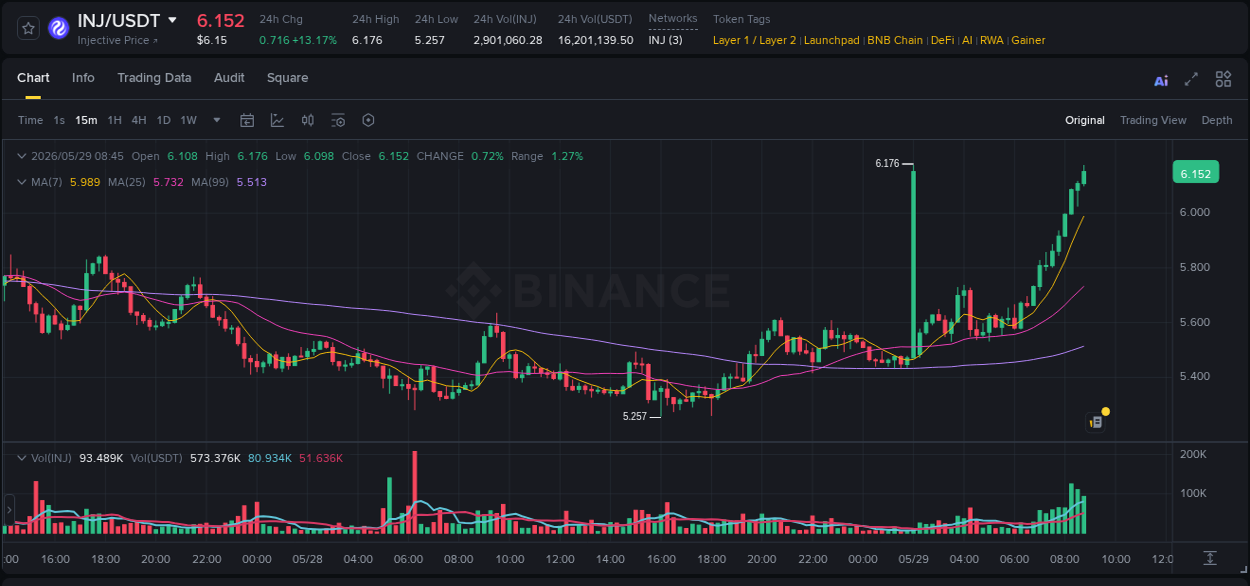Viewport: 1250px width, 586px height.
Task: Click the 200K volume axis label
Action: point(1194,454)
